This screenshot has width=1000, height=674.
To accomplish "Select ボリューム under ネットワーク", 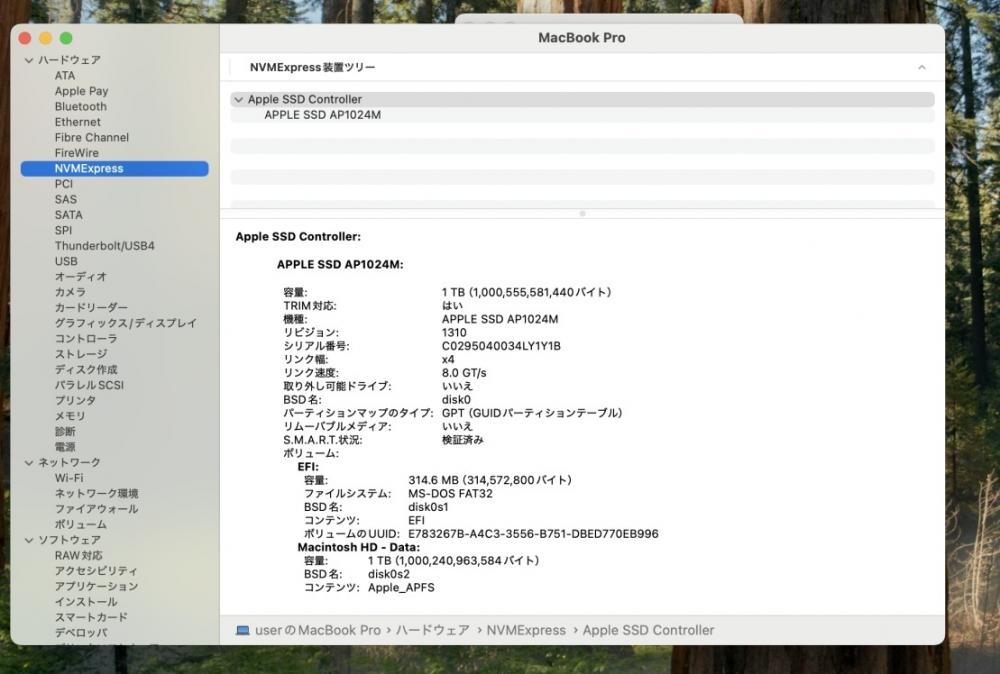I will [x=80, y=525].
